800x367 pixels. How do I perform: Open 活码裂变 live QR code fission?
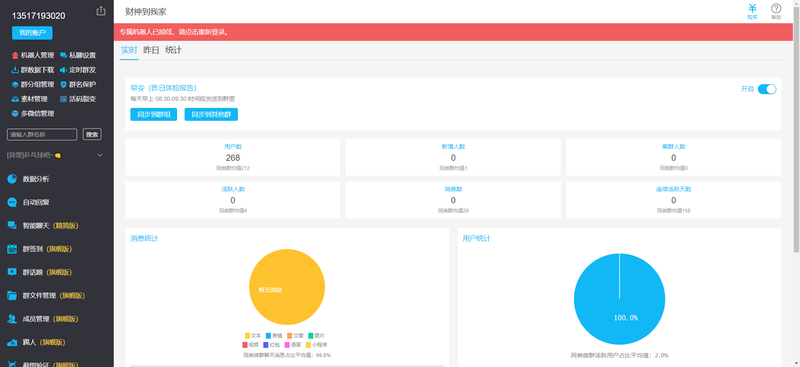pos(78,99)
